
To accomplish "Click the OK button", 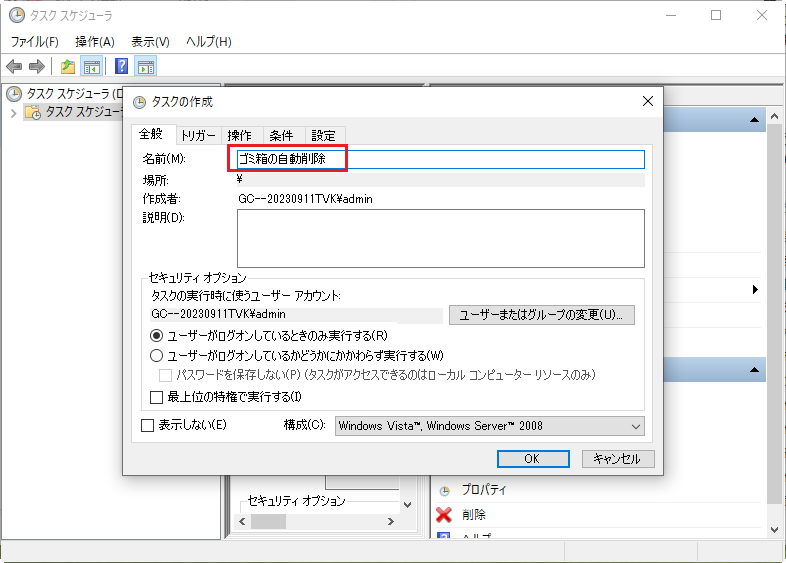I will point(533,459).
